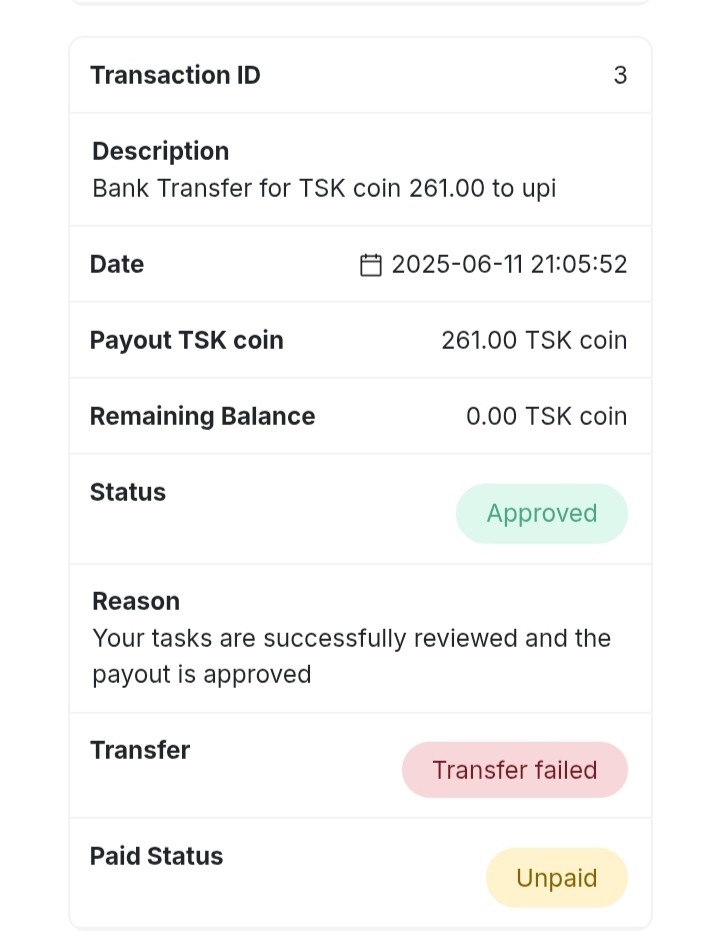Select the Remaining Balance label
This screenshot has width=720, height=941.
[x=202, y=416]
